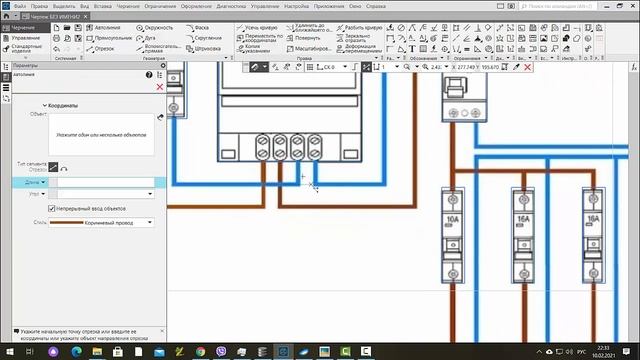
Task: Select the Фаска tool
Action: click(x=198, y=28)
